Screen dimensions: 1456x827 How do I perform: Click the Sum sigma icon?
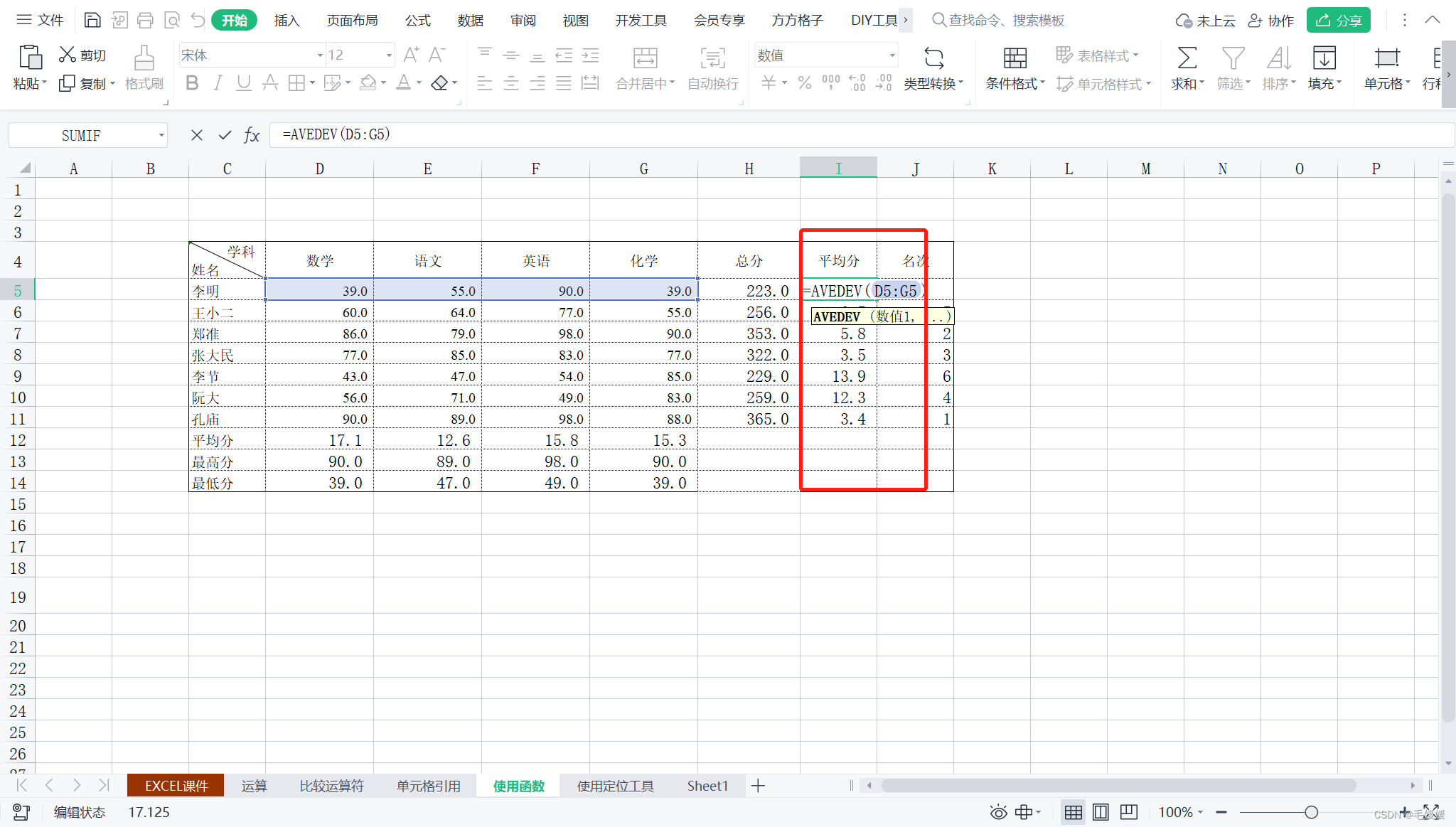(x=1187, y=58)
